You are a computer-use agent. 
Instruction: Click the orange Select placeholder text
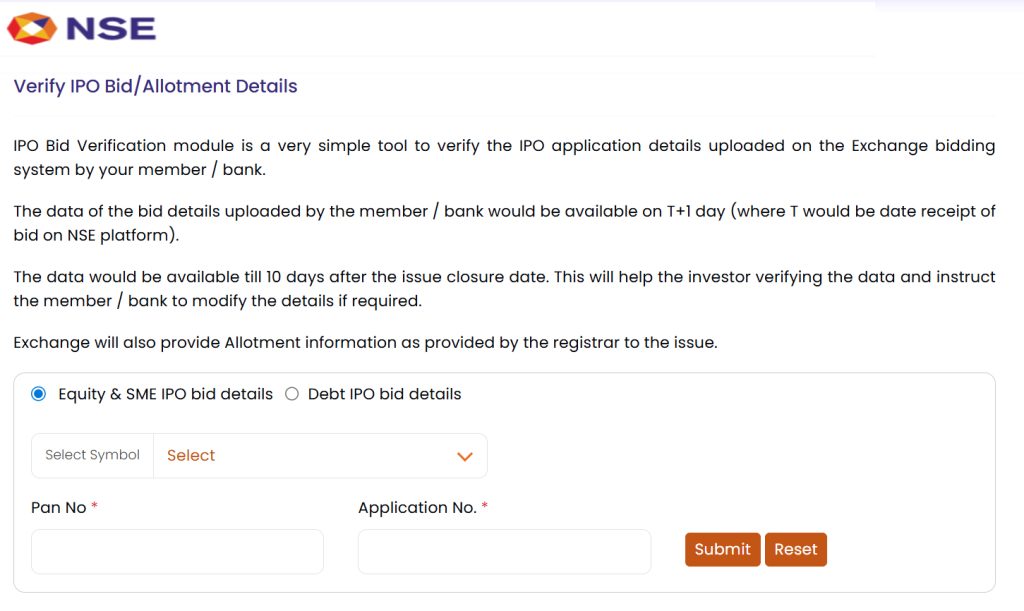coord(191,455)
